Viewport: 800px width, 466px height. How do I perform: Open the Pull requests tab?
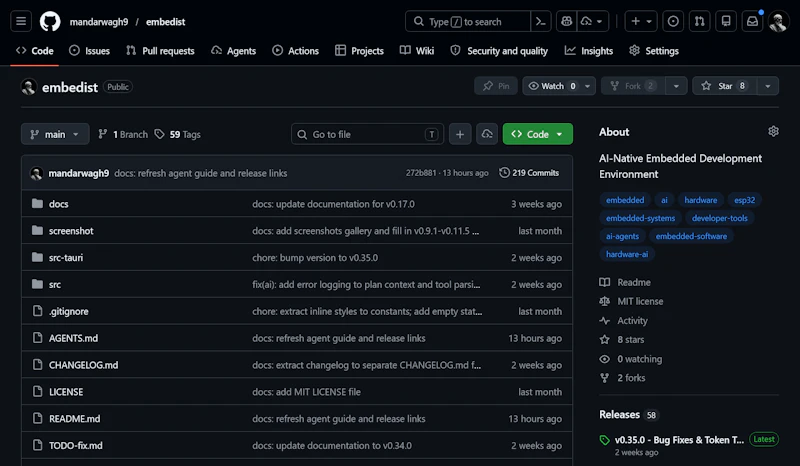pos(161,51)
